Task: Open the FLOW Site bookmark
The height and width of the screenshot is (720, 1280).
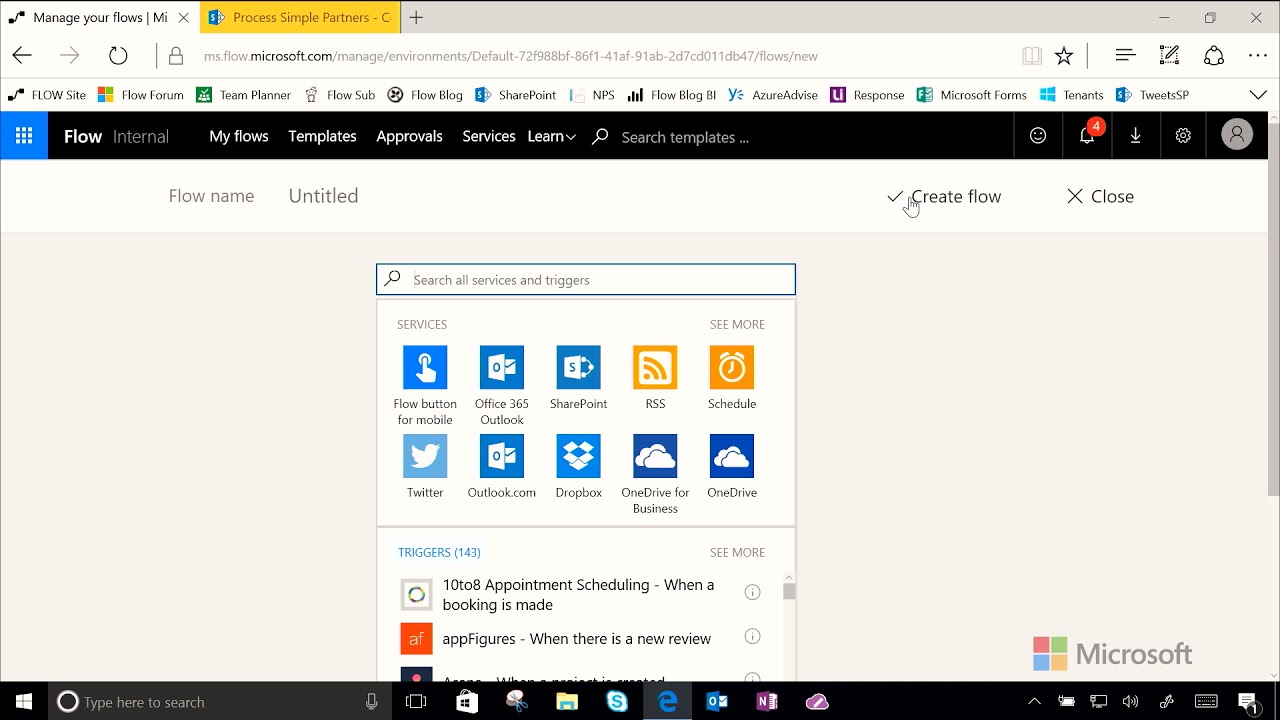Action: [x=47, y=95]
